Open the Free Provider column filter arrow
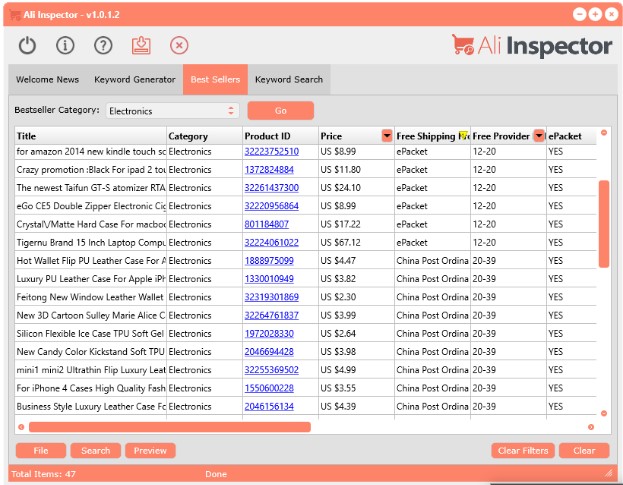Screen dimensions: 623x485 pyautogui.click(x=539, y=136)
